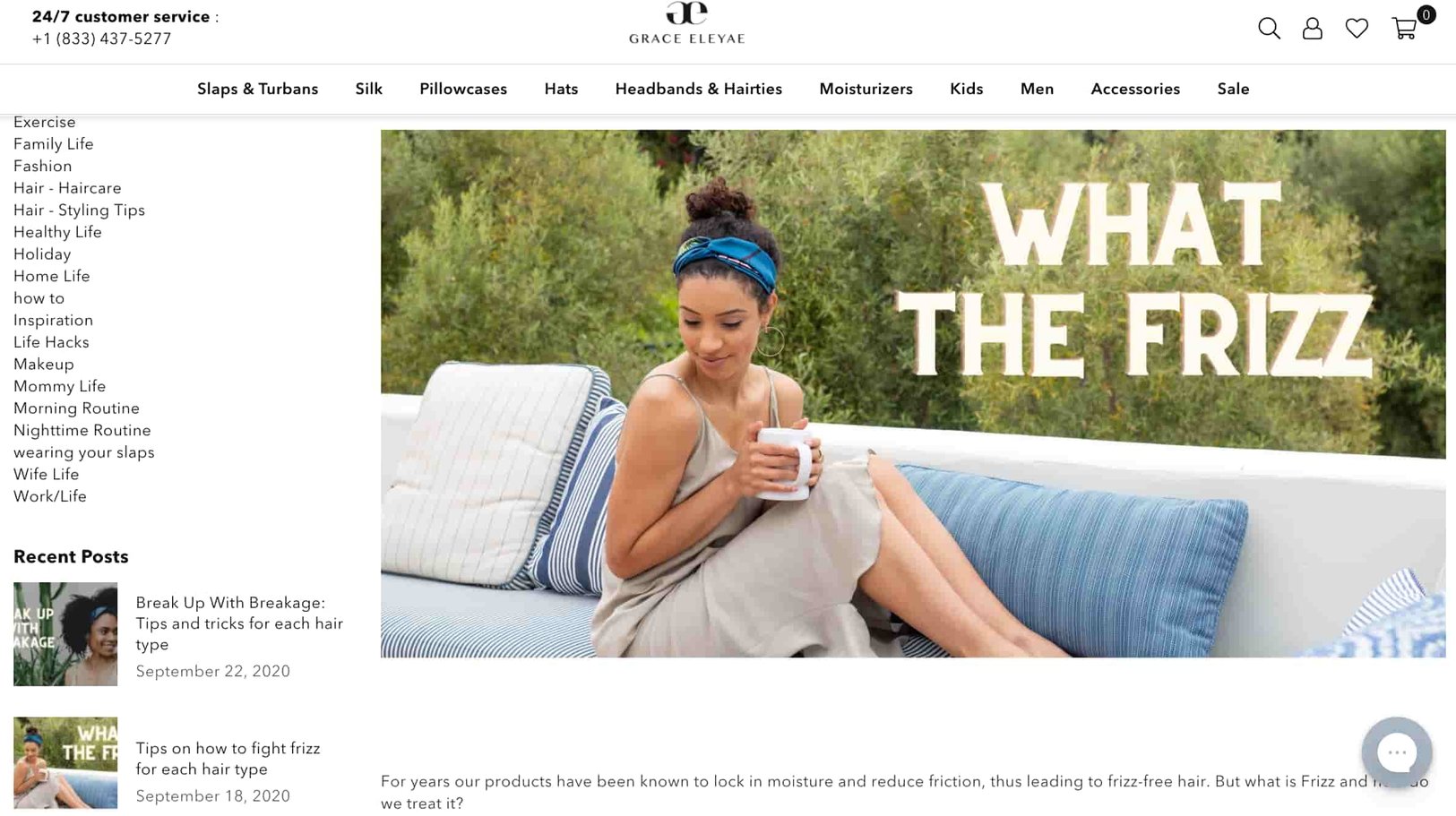Open the Moisturizers menu
The image size is (1456, 816).
[x=866, y=89]
